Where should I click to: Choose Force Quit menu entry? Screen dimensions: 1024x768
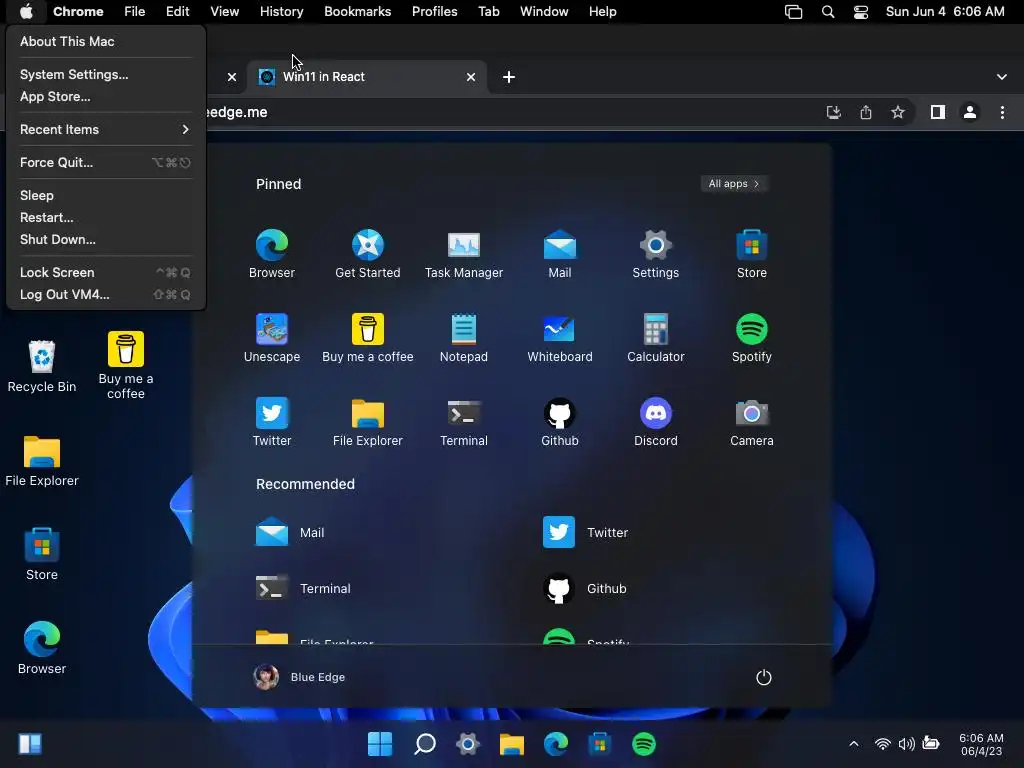tap(104, 163)
